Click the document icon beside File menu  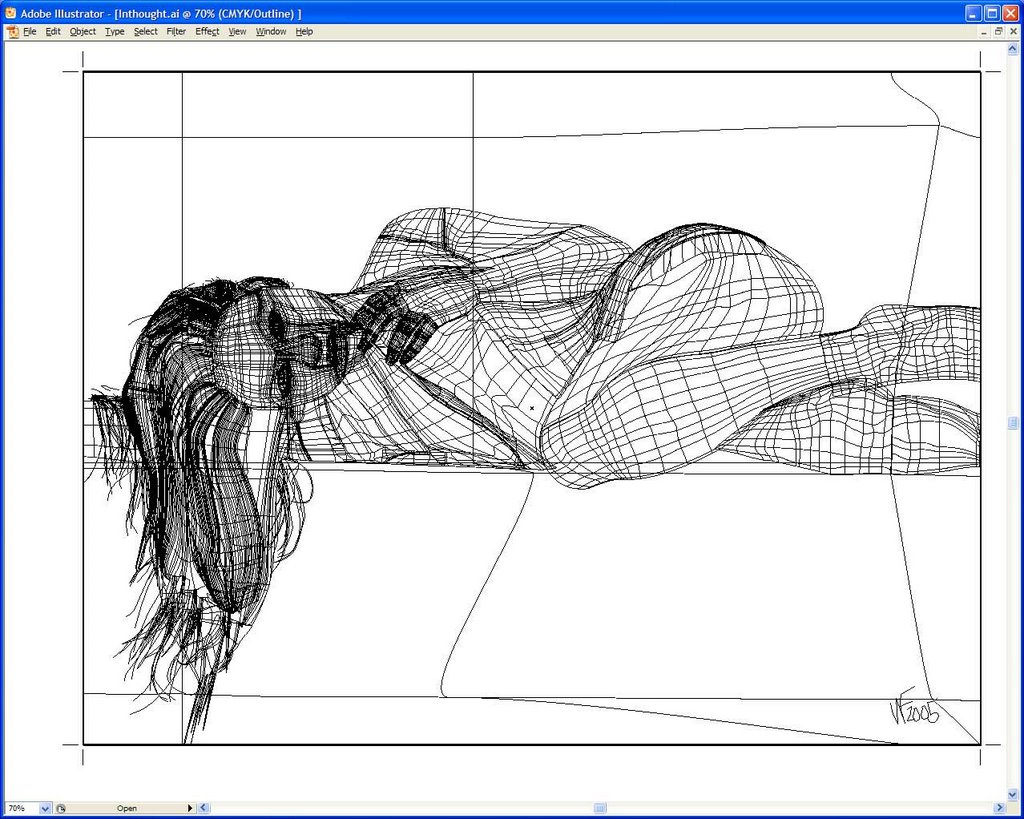click(x=12, y=32)
